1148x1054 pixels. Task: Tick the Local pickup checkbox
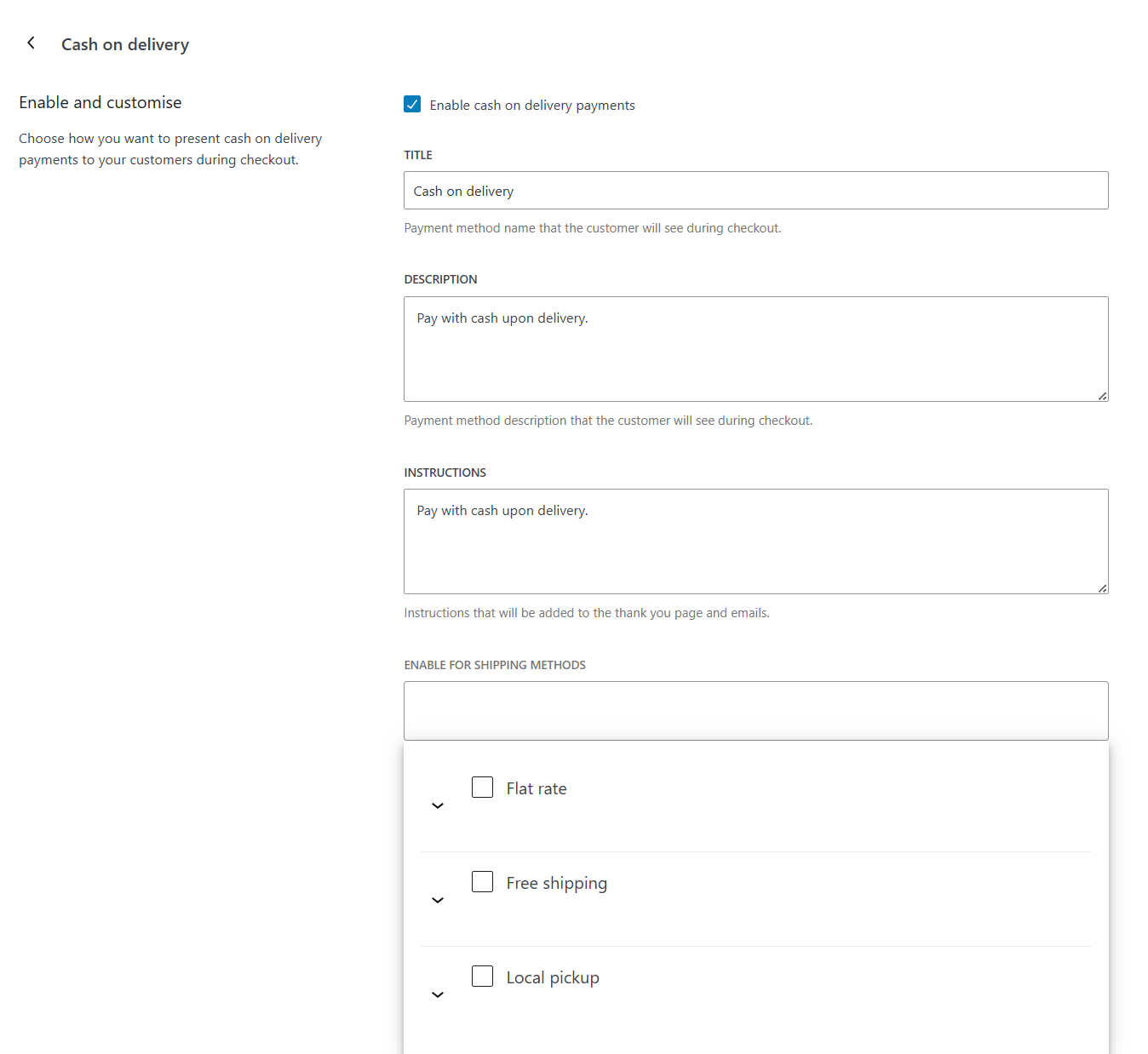pos(482,976)
